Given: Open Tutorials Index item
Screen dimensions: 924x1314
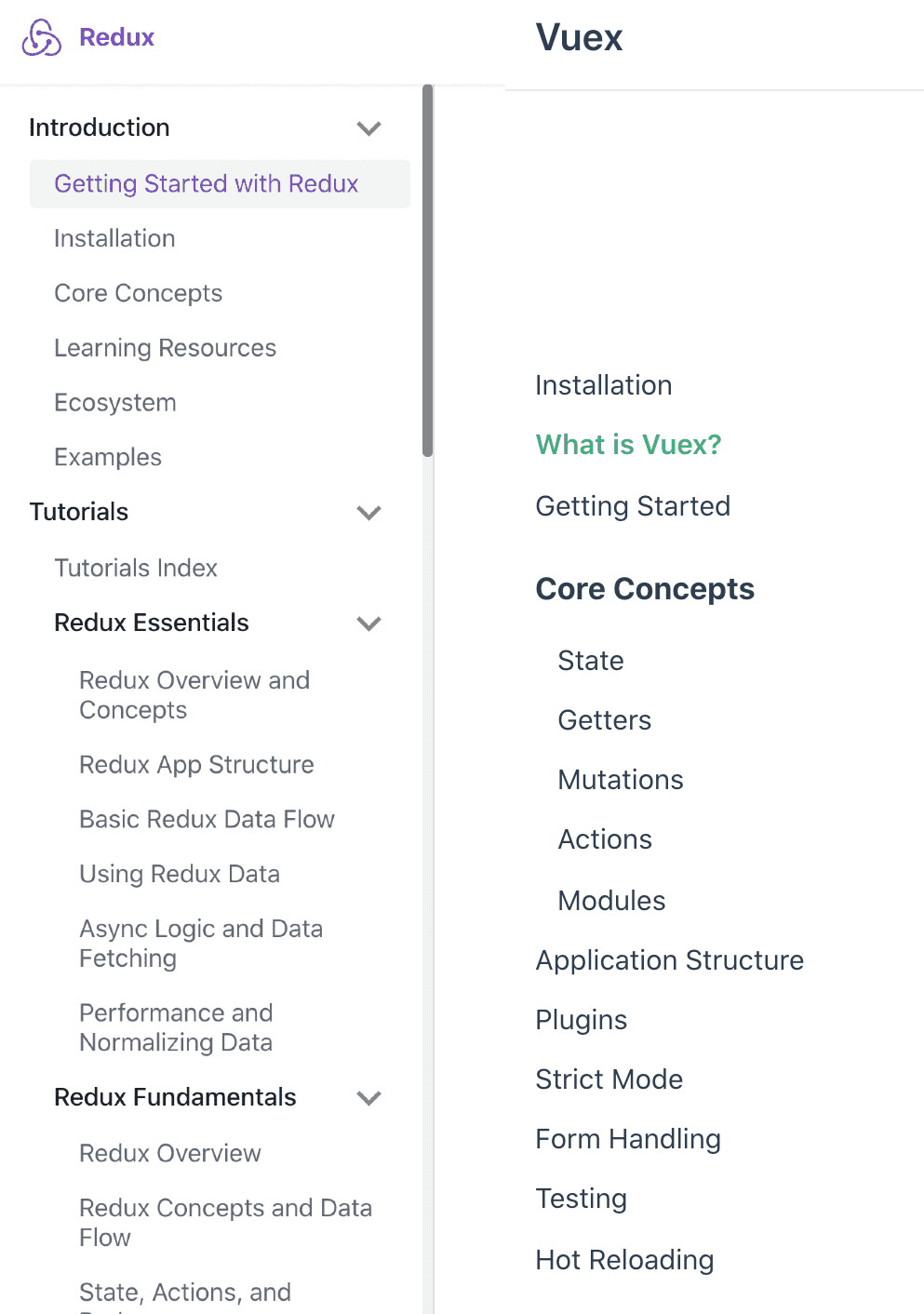Looking at the screenshot, I should coord(136,569).
